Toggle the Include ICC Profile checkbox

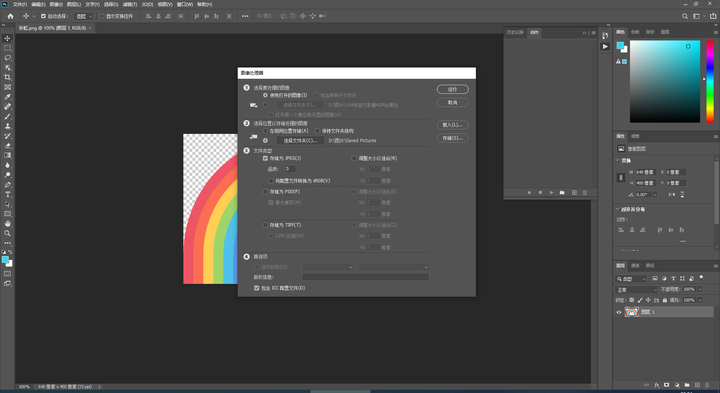point(256,288)
